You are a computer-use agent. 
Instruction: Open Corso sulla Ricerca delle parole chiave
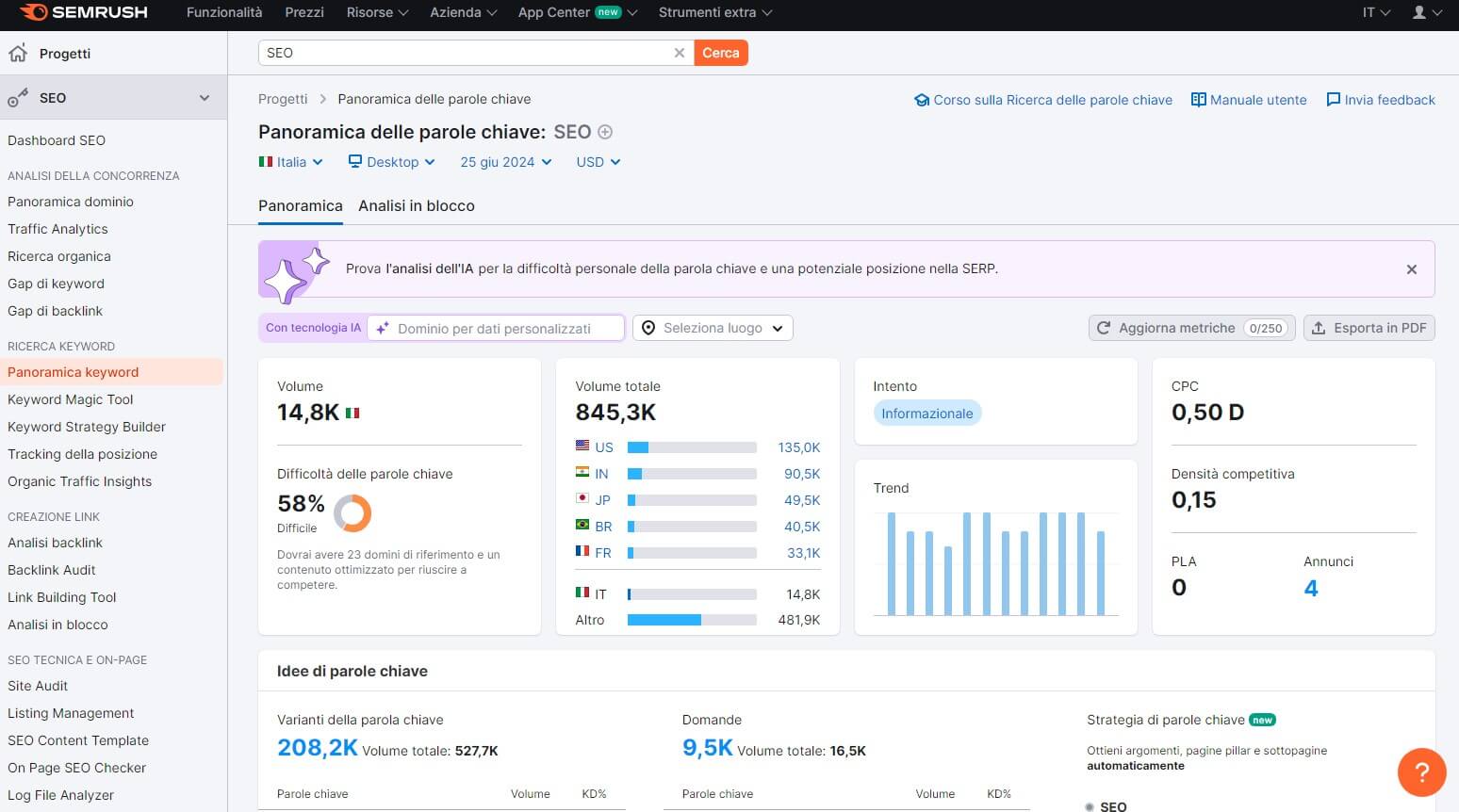click(1043, 100)
